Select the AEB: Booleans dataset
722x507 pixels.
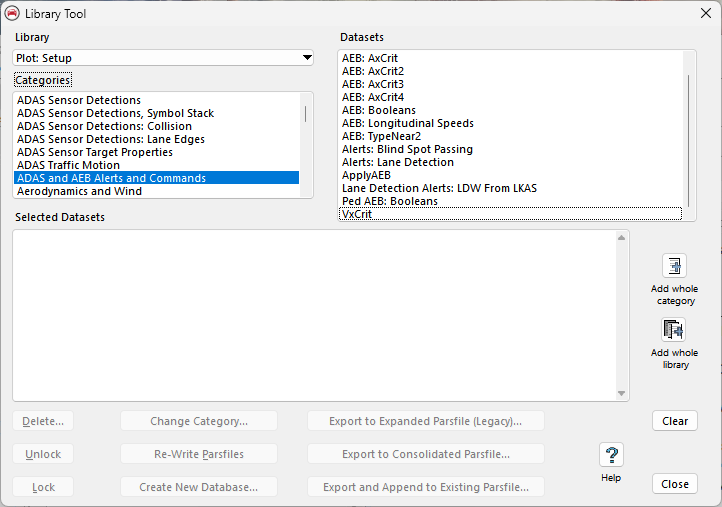[x=378, y=110]
